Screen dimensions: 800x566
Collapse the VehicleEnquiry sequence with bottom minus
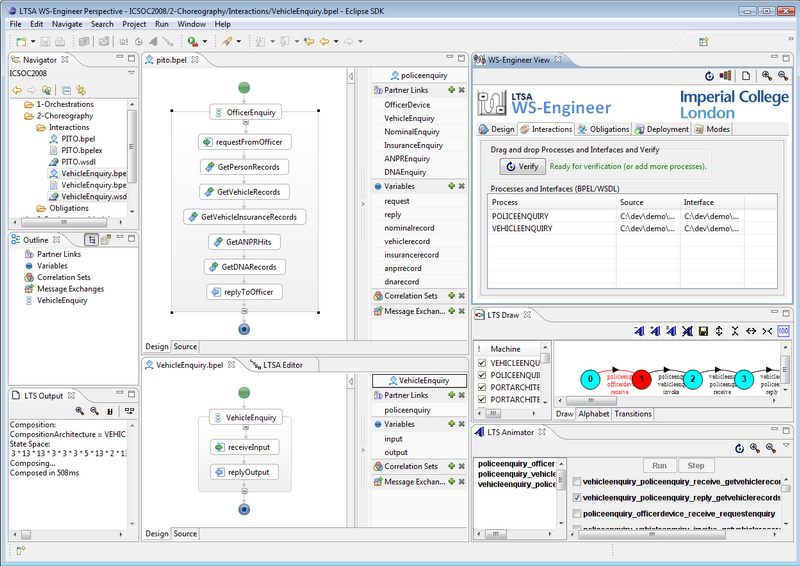click(244, 491)
